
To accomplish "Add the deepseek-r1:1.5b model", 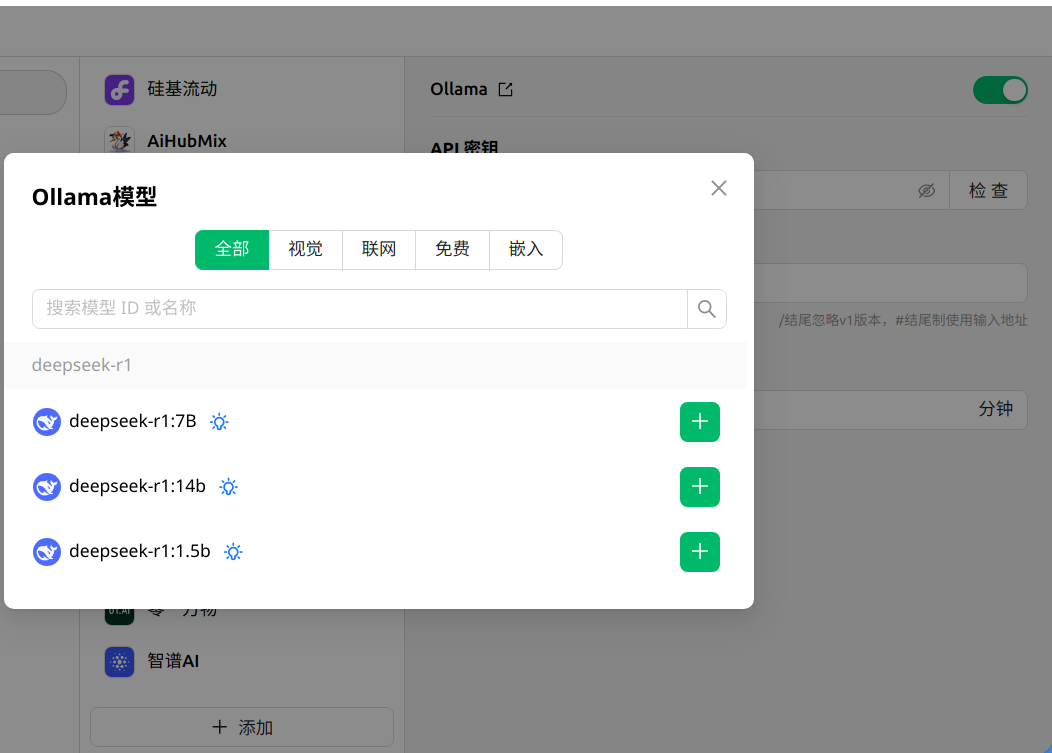I will point(700,552).
